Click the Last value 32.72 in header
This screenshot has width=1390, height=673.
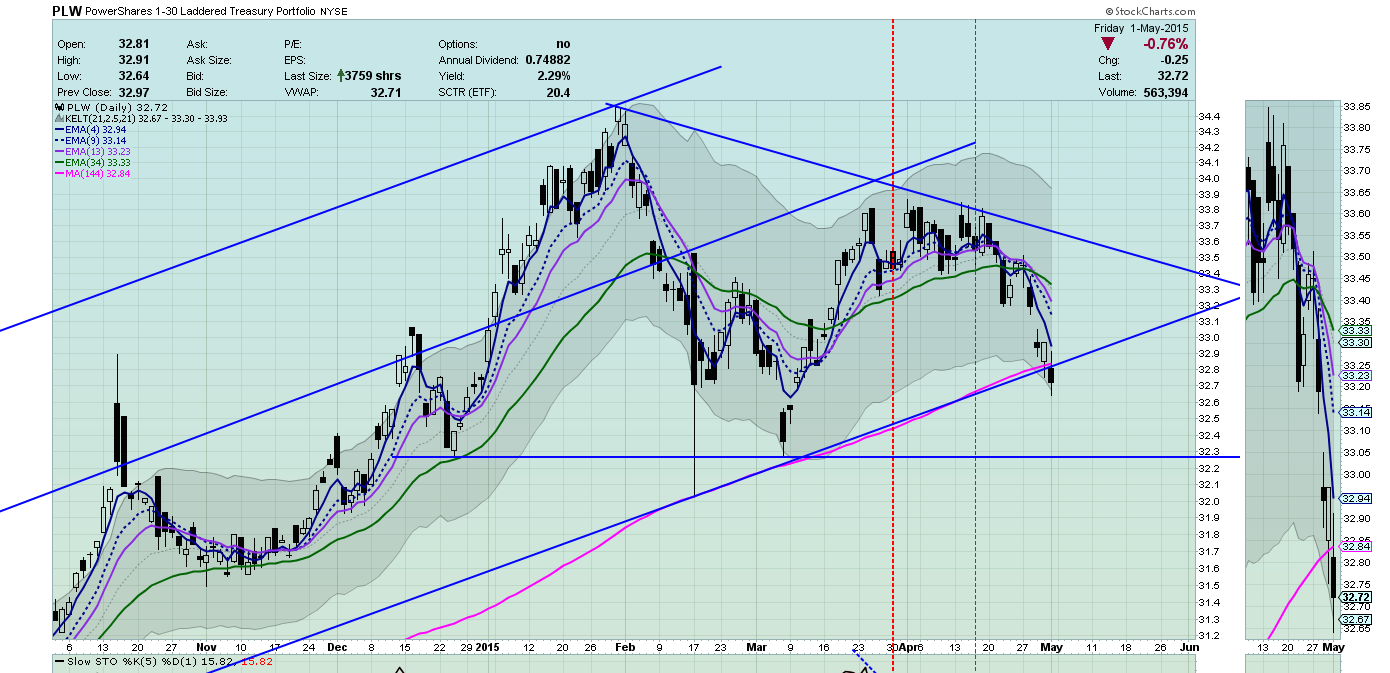click(1174, 76)
